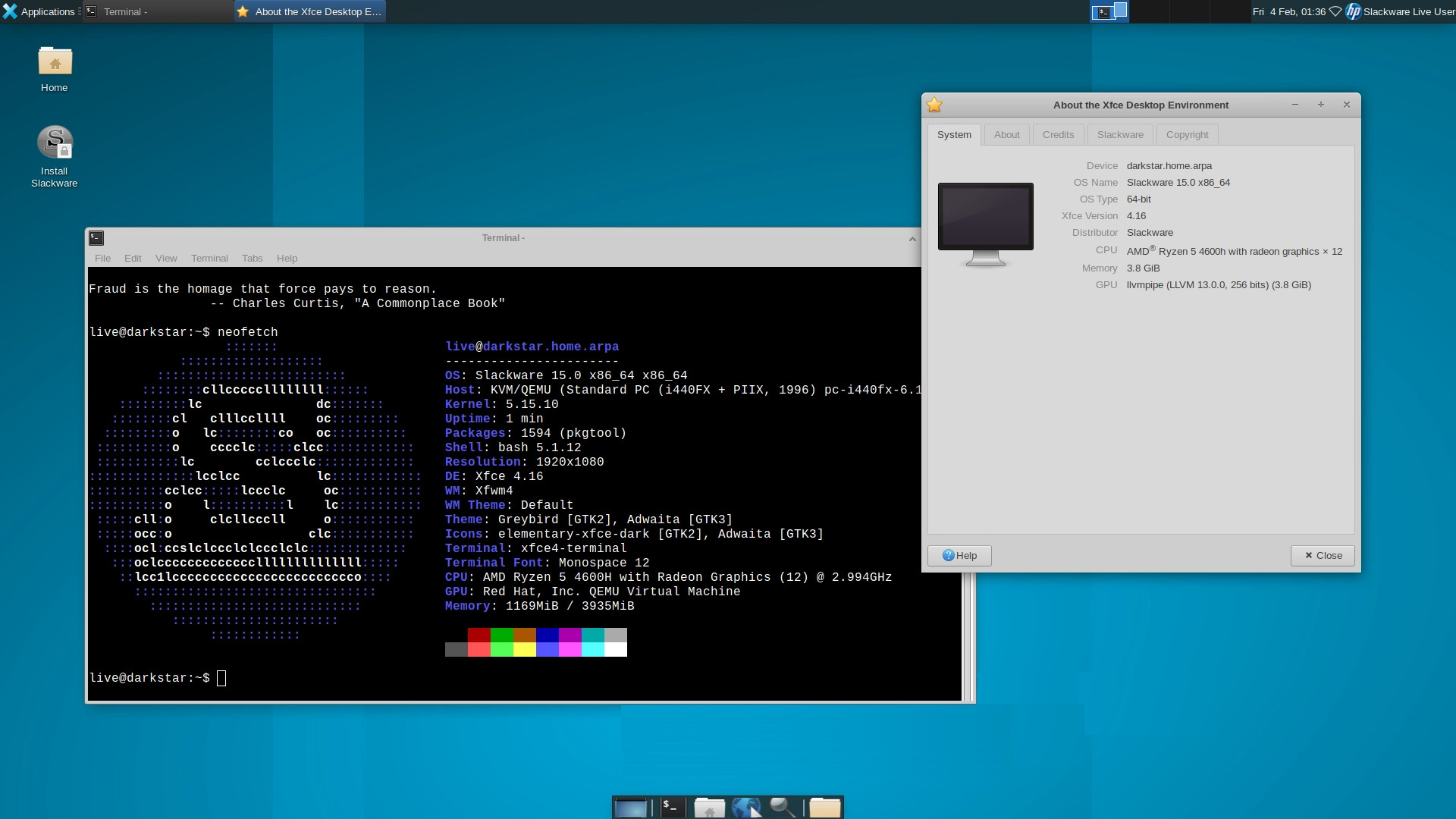Switch to the About tab
The width and height of the screenshot is (1456, 819).
(1006, 135)
